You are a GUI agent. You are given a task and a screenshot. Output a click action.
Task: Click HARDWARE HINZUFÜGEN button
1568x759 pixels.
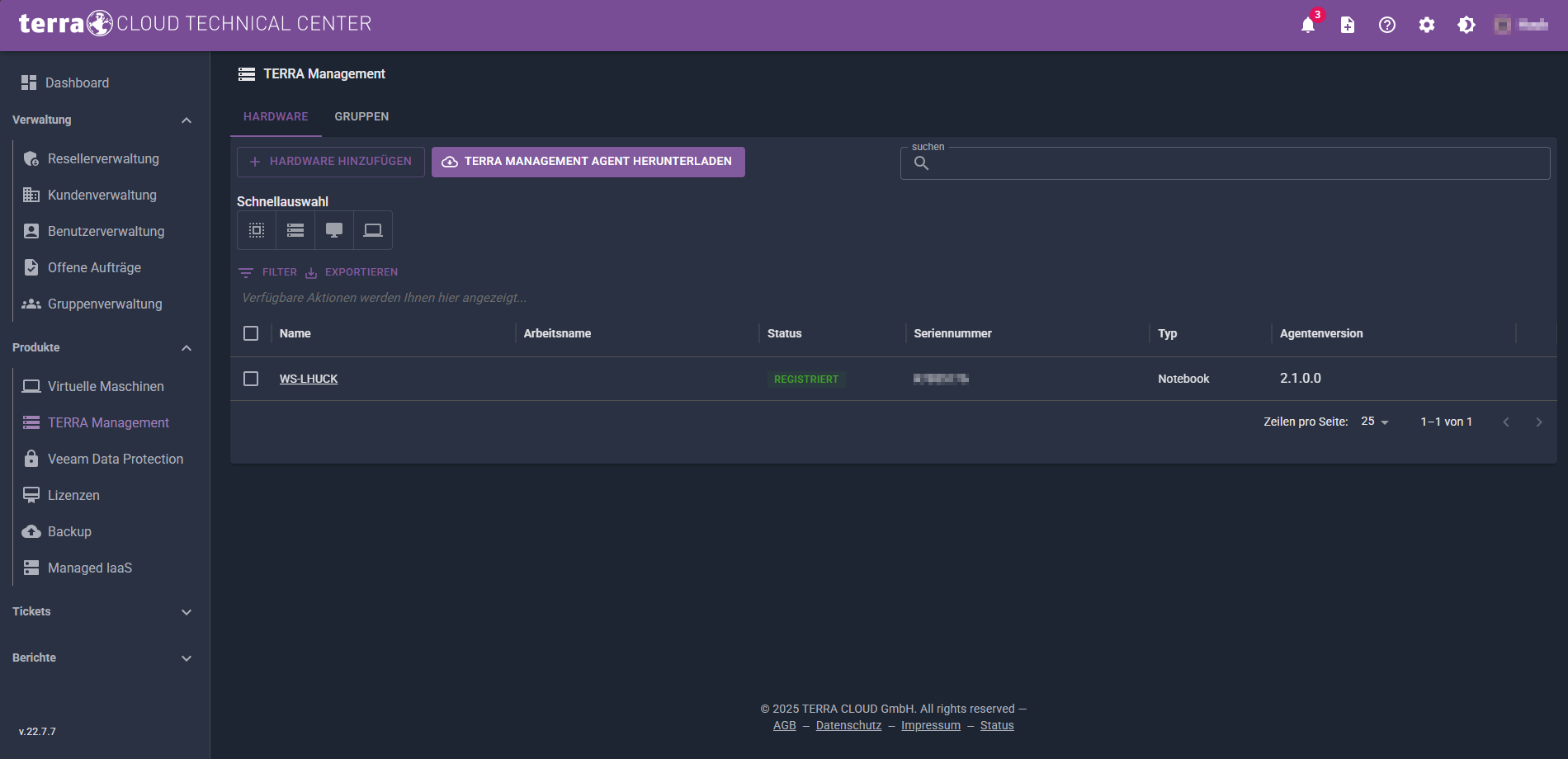(331, 162)
